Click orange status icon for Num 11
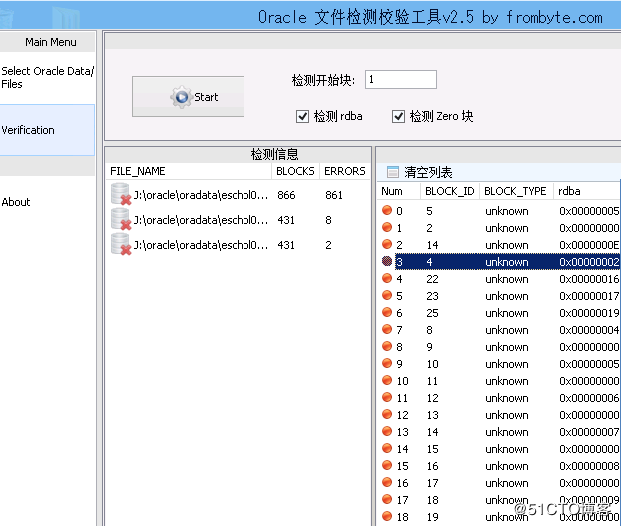 pyautogui.click(x=387, y=397)
